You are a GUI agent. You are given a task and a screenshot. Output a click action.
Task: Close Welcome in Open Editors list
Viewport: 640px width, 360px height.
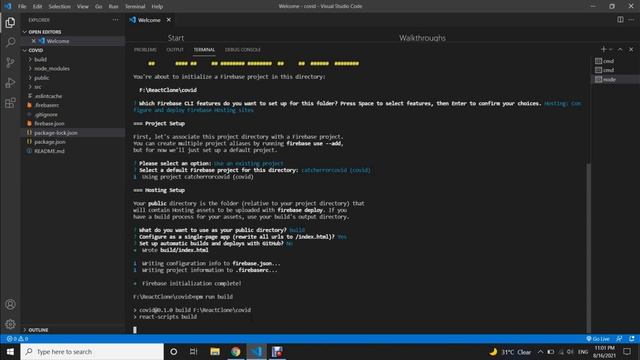pos(34,41)
